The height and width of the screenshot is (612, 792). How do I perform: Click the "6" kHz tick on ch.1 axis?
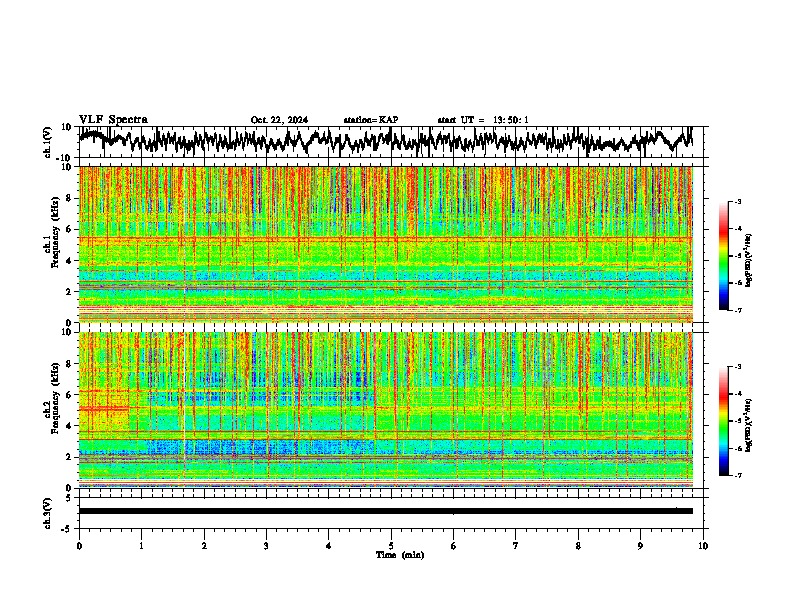[x=69, y=229]
